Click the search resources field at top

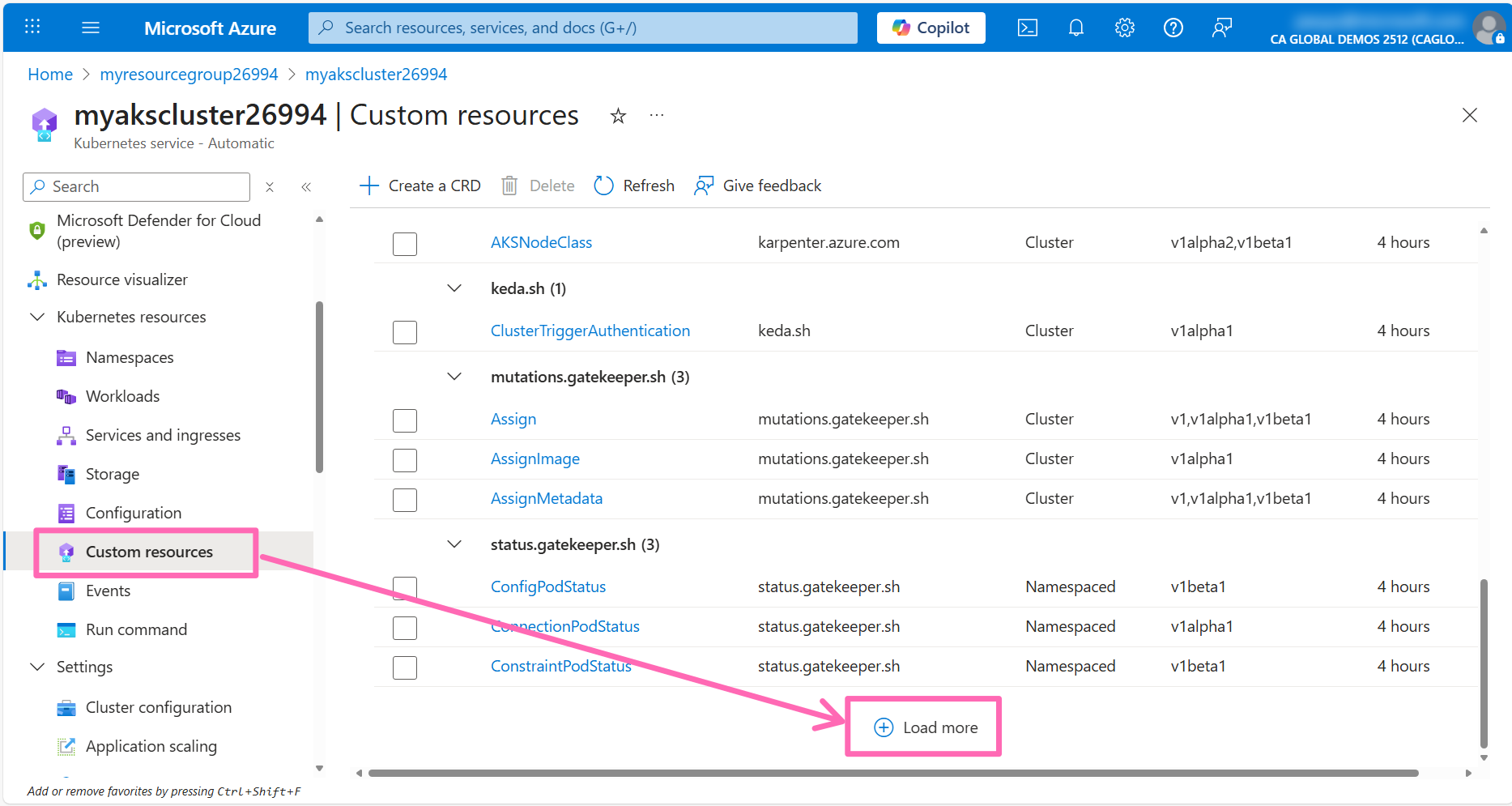point(582,27)
